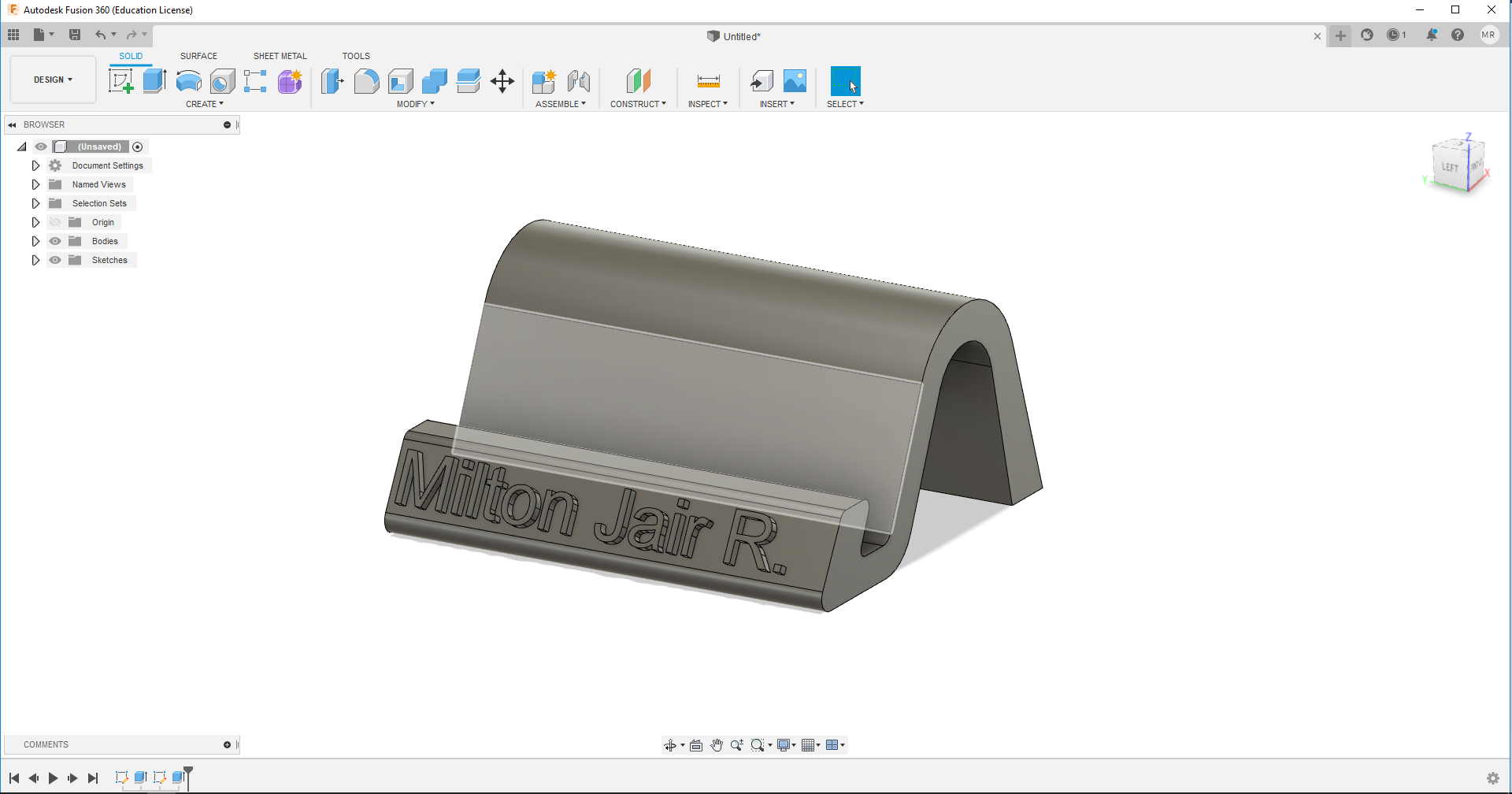Select the Revolve tool icon

tap(188, 81)
